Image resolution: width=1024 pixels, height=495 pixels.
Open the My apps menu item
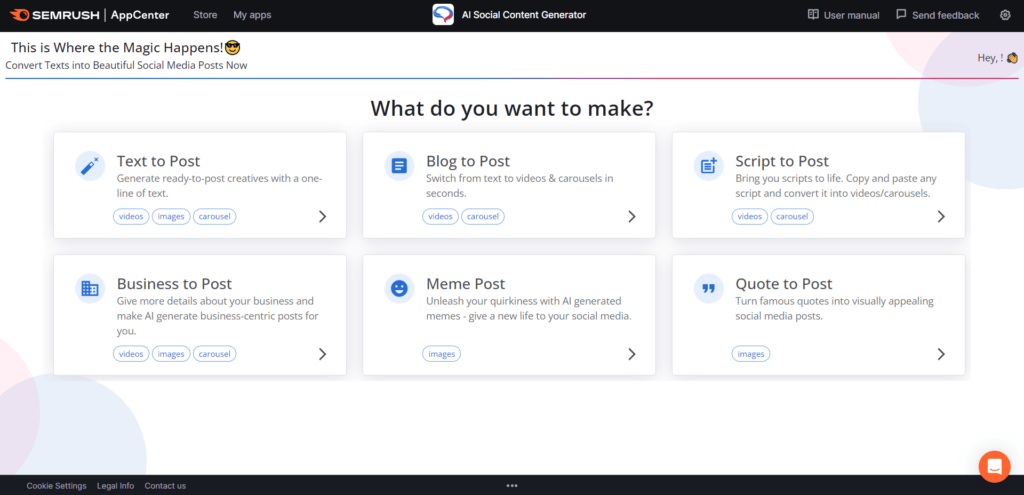point(252,14)
